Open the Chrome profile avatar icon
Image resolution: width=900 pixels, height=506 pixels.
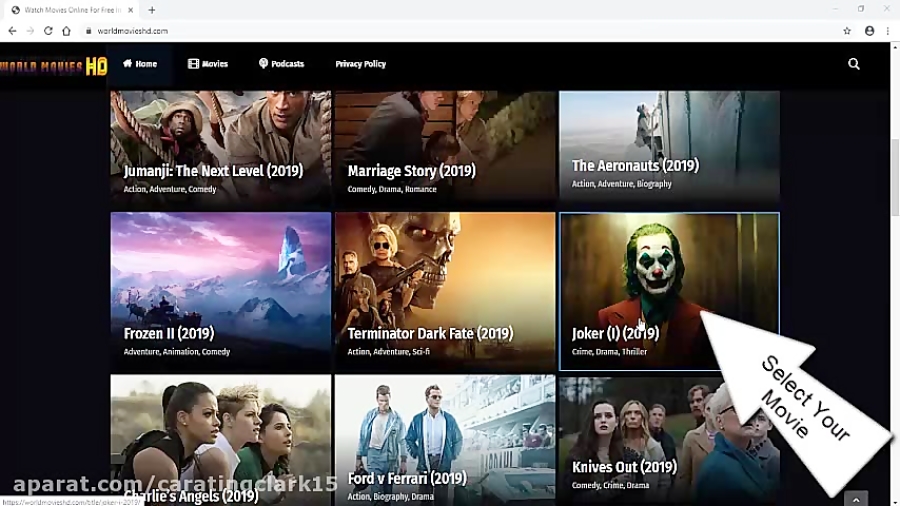point(870,31)
